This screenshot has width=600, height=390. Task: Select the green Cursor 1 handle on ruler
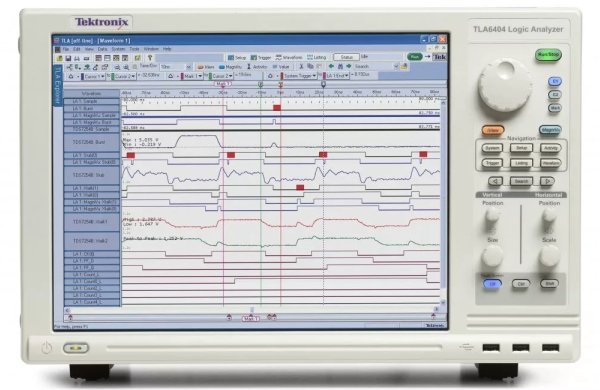[x=261, y=85]
